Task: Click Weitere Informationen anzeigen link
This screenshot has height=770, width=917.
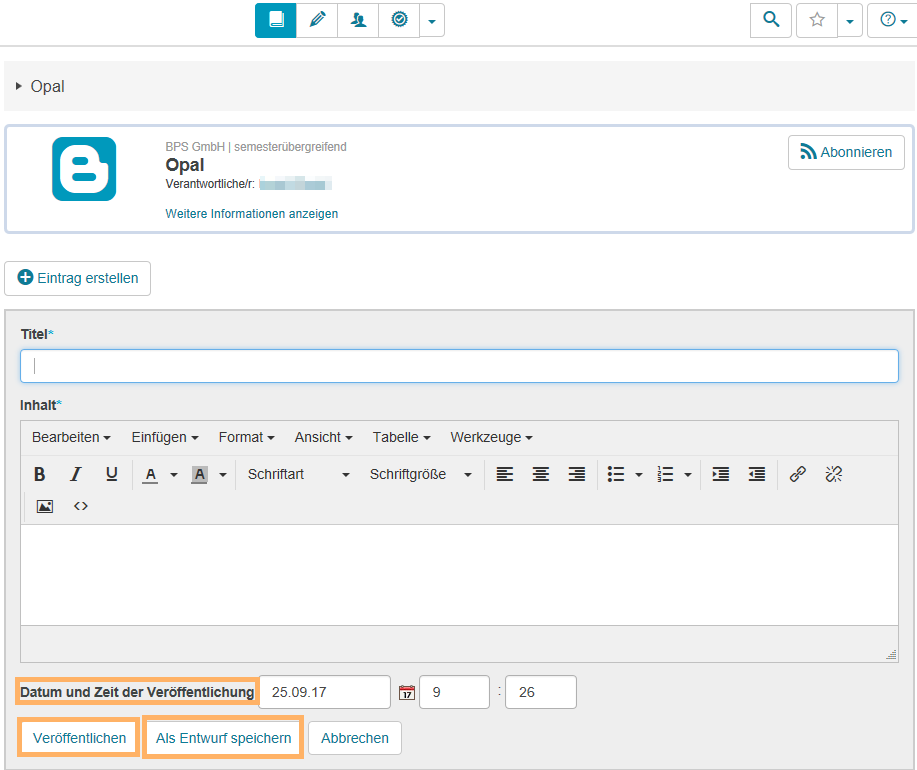Action: [251, 214]
